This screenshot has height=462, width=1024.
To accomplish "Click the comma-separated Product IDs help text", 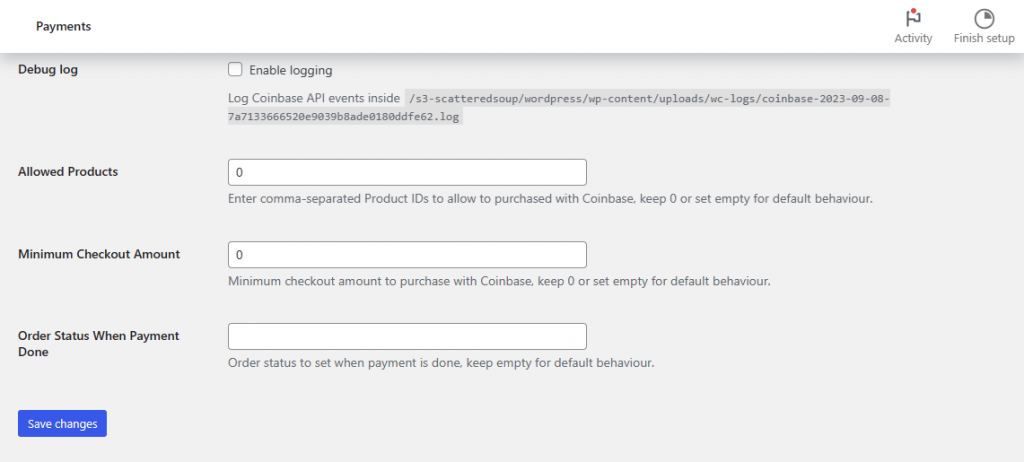I will coord(550,199).
